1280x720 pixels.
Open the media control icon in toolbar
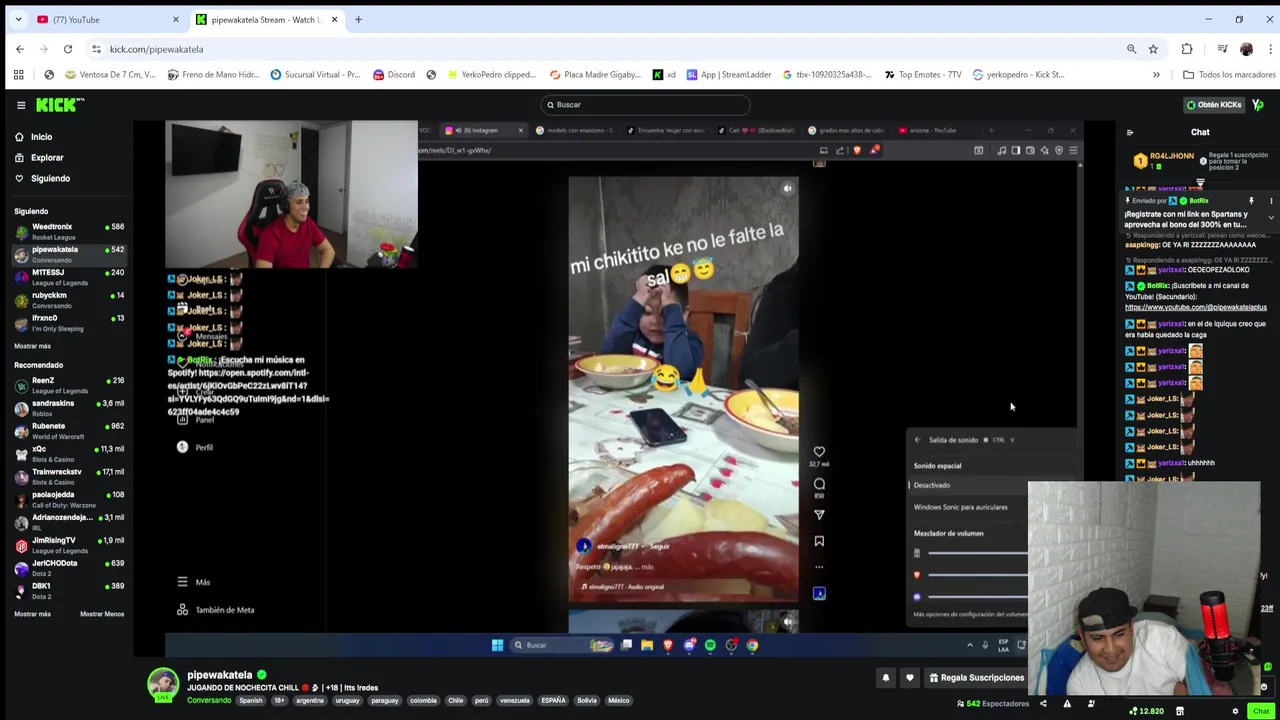pos(1222,49)
